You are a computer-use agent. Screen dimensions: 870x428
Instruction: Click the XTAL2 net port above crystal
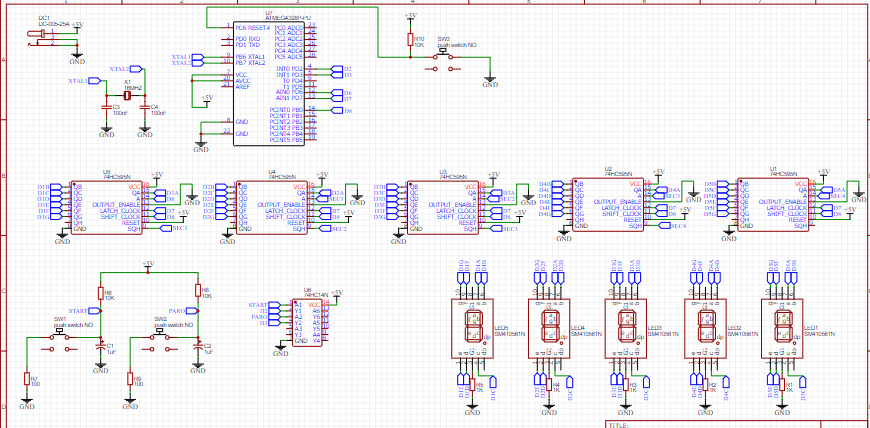click(x=127, y=69)
